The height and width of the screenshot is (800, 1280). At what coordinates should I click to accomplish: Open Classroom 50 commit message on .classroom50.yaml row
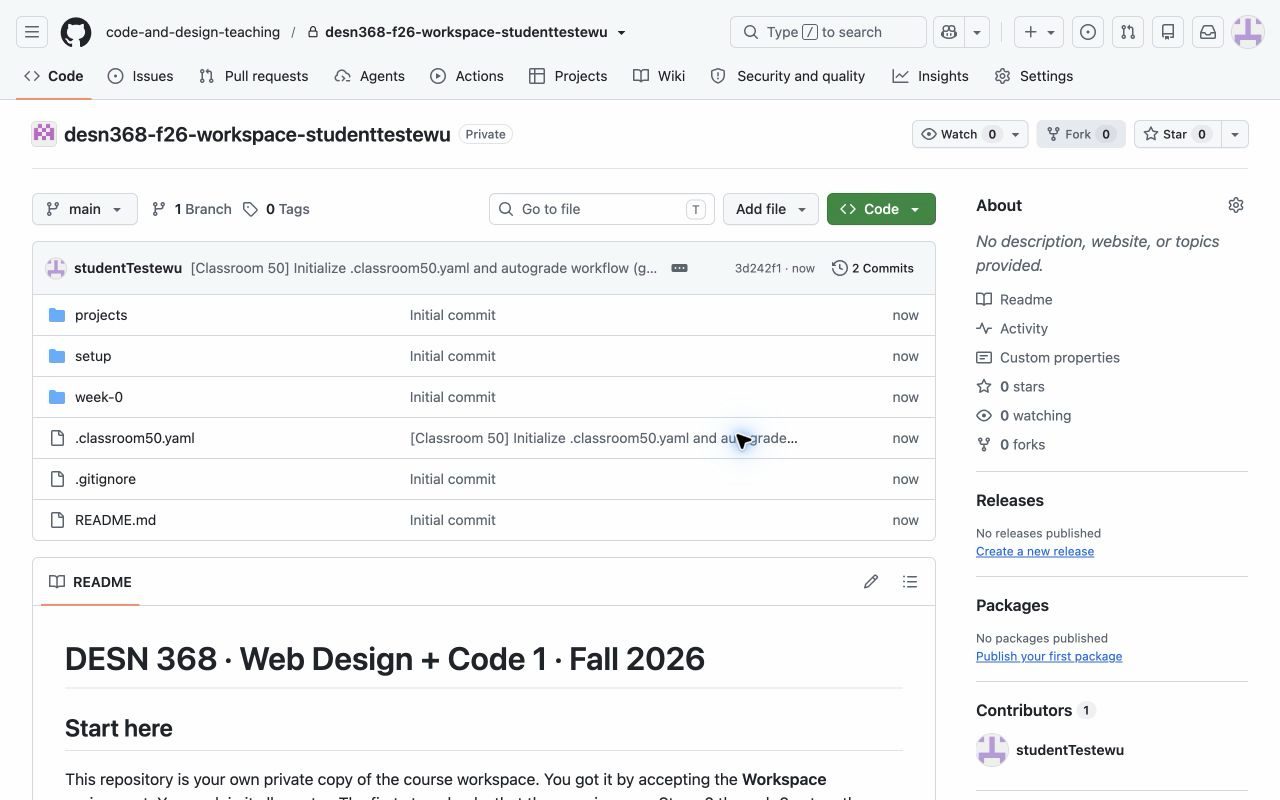pyautogui.click(x=604, y=438)
